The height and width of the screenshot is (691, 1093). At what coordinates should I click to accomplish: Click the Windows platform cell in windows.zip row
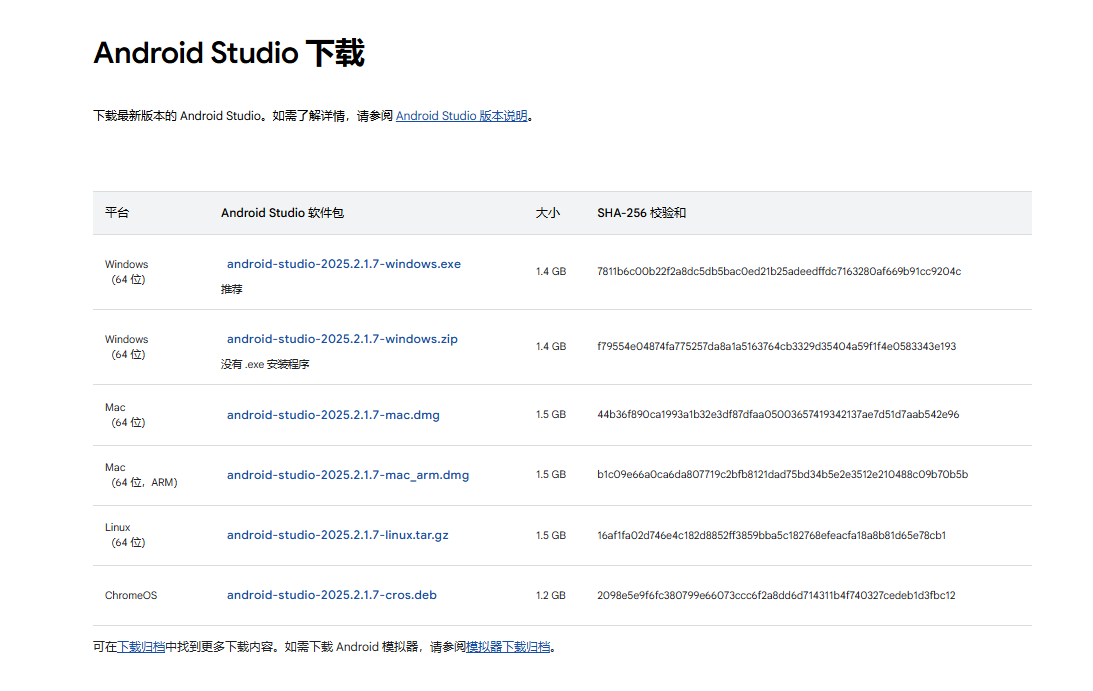[127, 347]
